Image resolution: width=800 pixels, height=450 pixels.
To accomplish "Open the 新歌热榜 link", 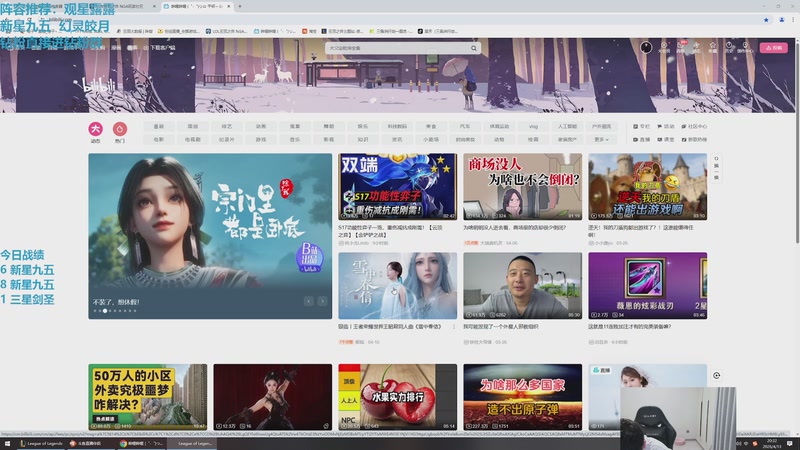I will tap(694, 139).
